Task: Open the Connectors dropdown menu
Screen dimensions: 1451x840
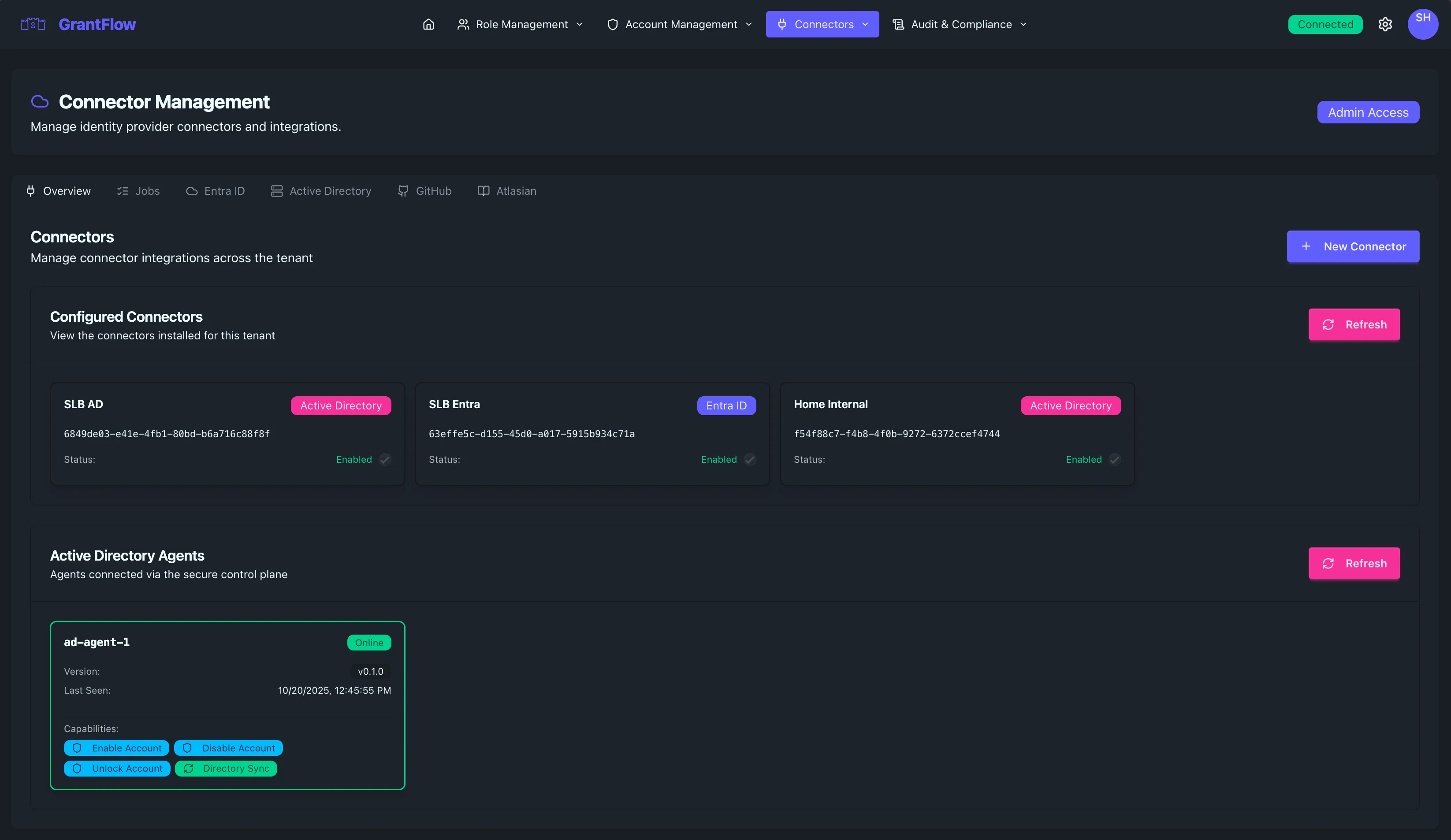Action: click(822, 24)
